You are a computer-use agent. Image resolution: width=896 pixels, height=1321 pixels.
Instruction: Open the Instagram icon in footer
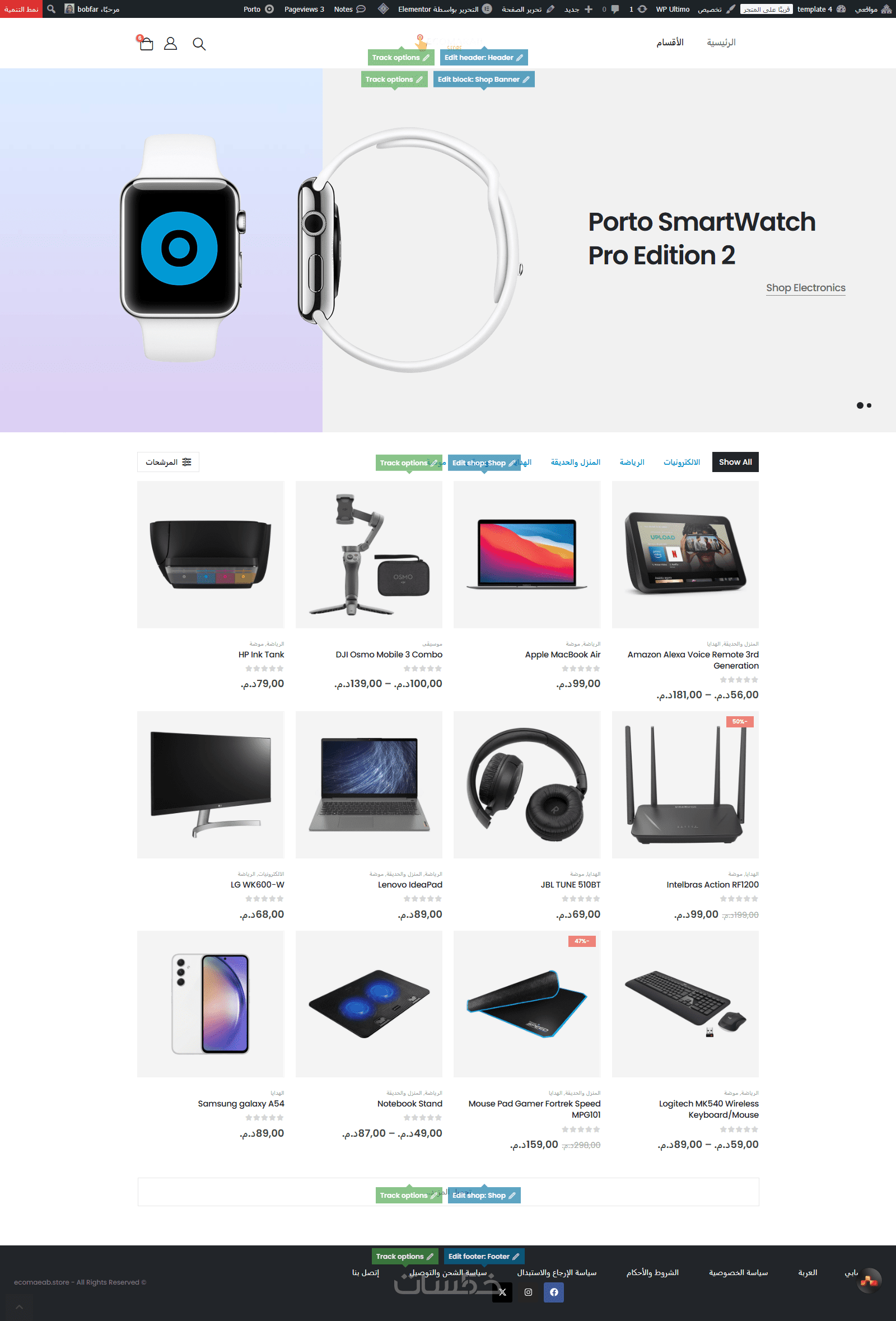pos(528,1292)
